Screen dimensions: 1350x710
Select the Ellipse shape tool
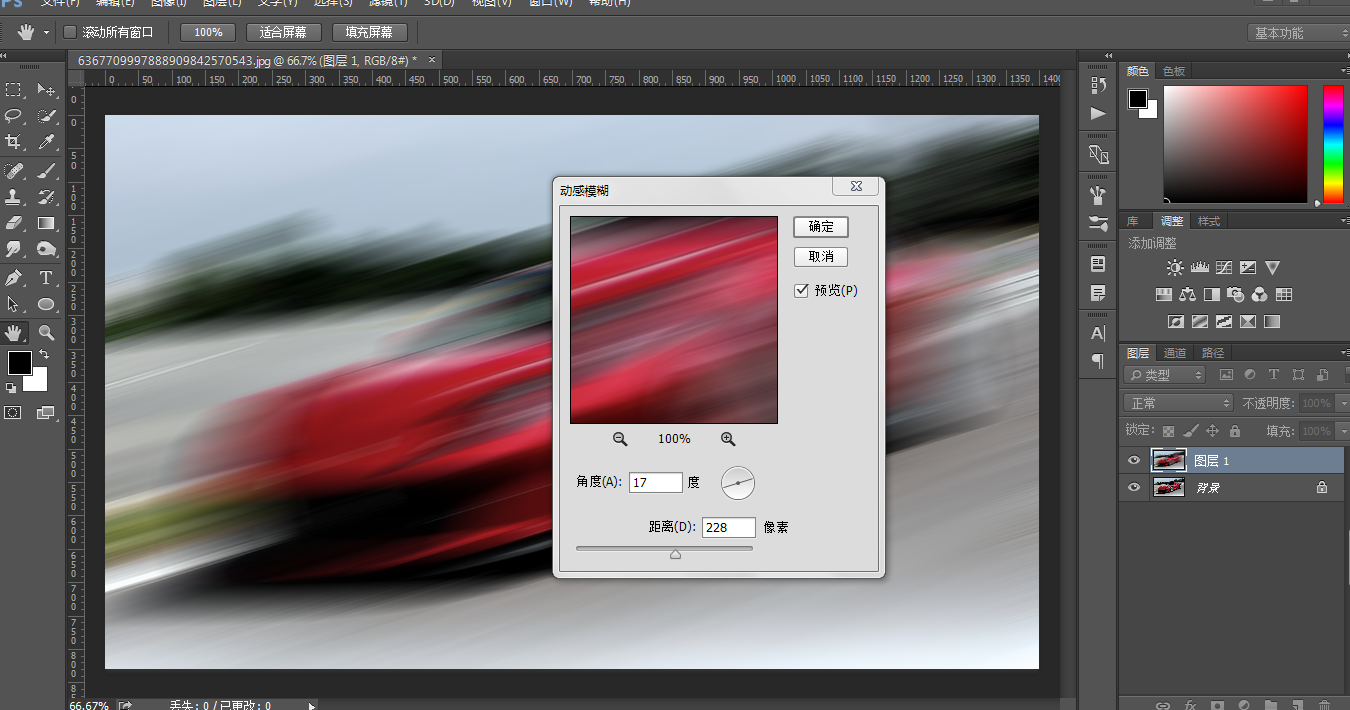[46, 304]
